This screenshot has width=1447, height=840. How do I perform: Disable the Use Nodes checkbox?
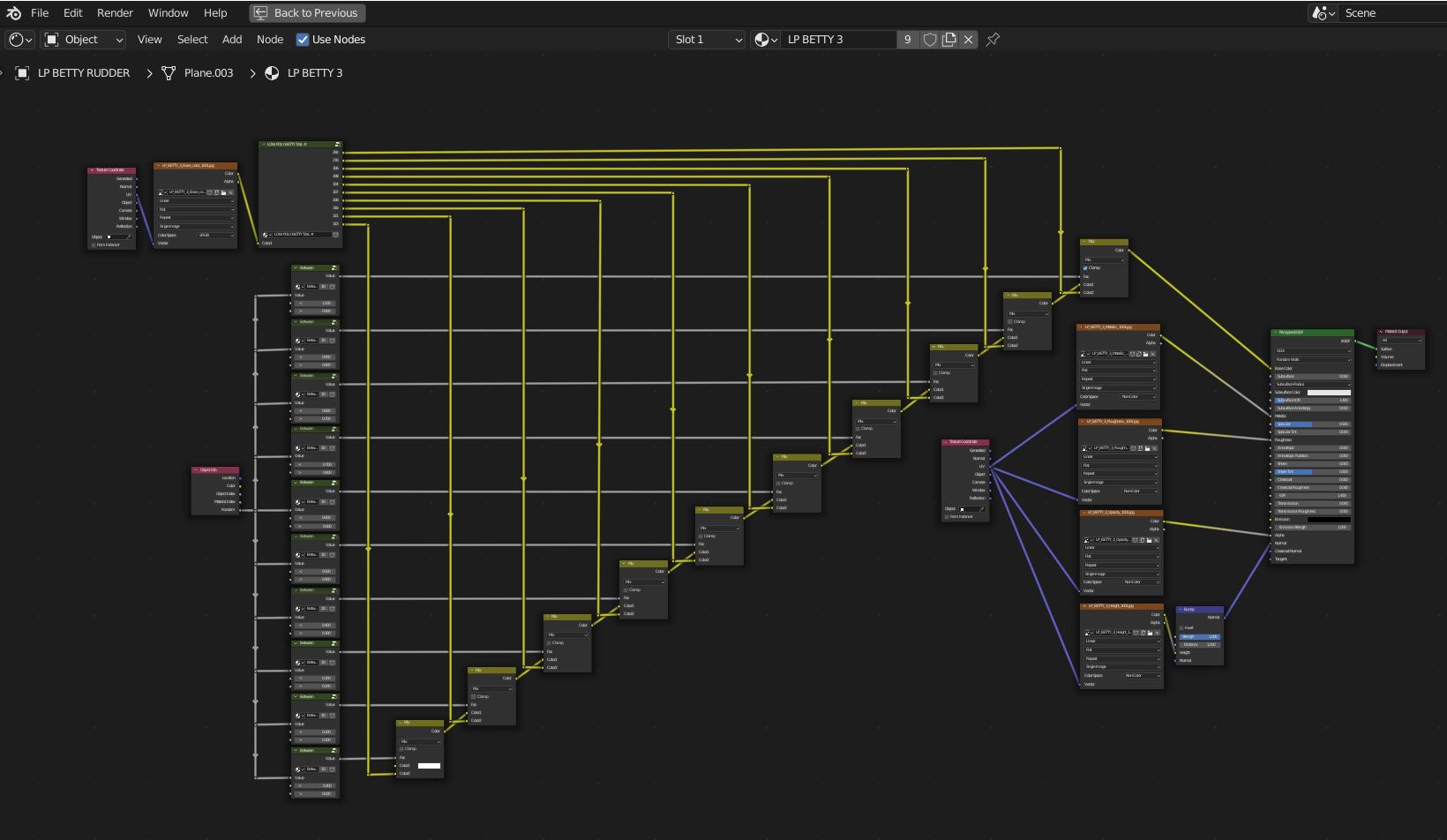(x=303, y=40)
